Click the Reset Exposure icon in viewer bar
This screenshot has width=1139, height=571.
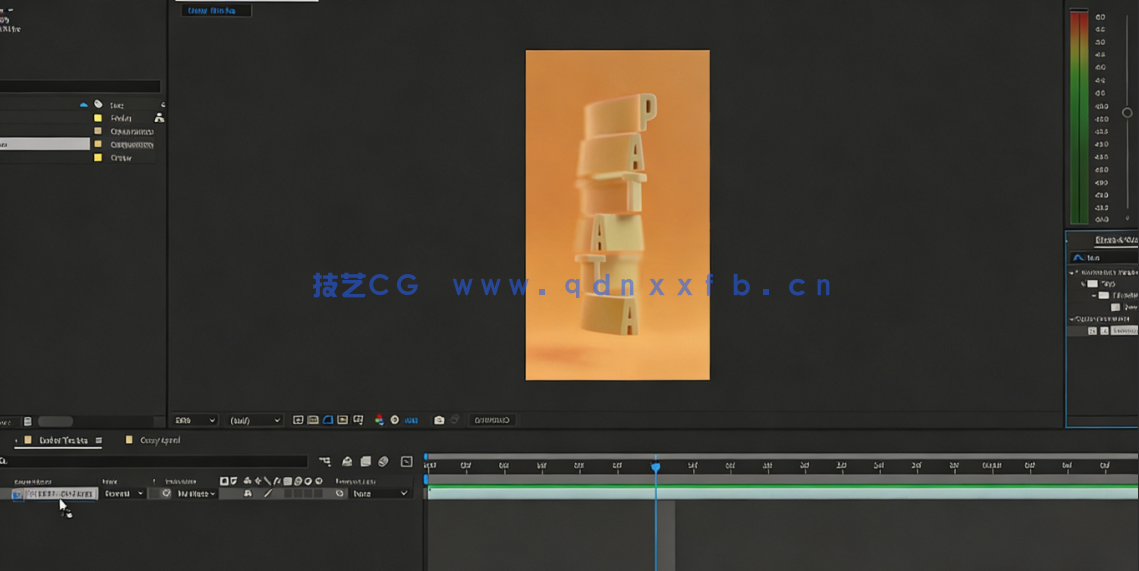coord(394,420)
